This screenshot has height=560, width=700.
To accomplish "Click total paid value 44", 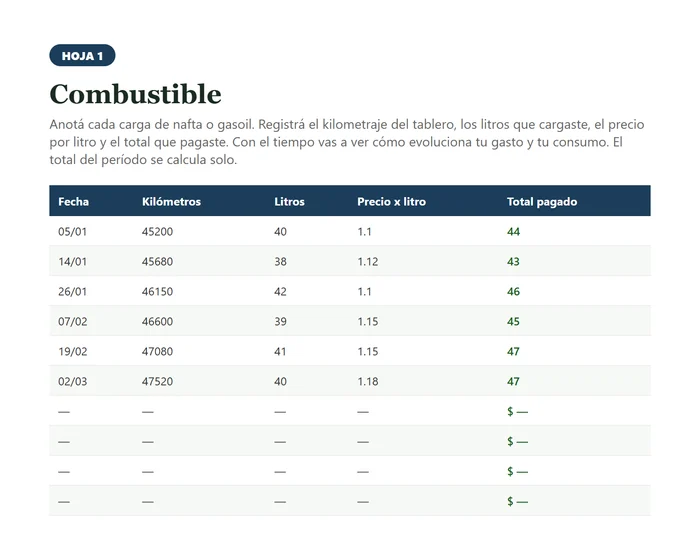I will pyautogui.click(x=513, y=231).
